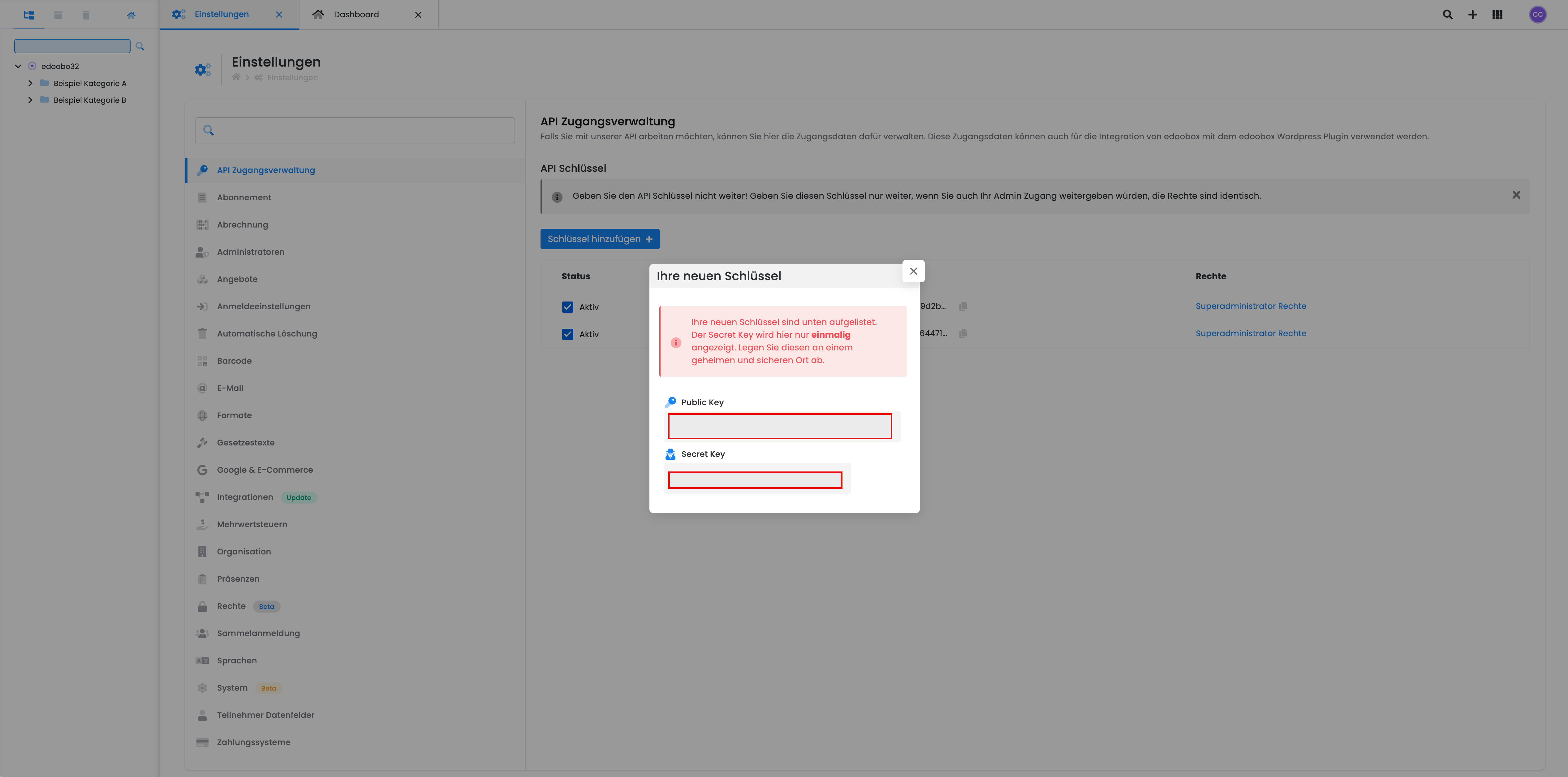Close the Ihre neuen Schlüssel dialog
1568x777 pixels.
click(x=913, y=271)
